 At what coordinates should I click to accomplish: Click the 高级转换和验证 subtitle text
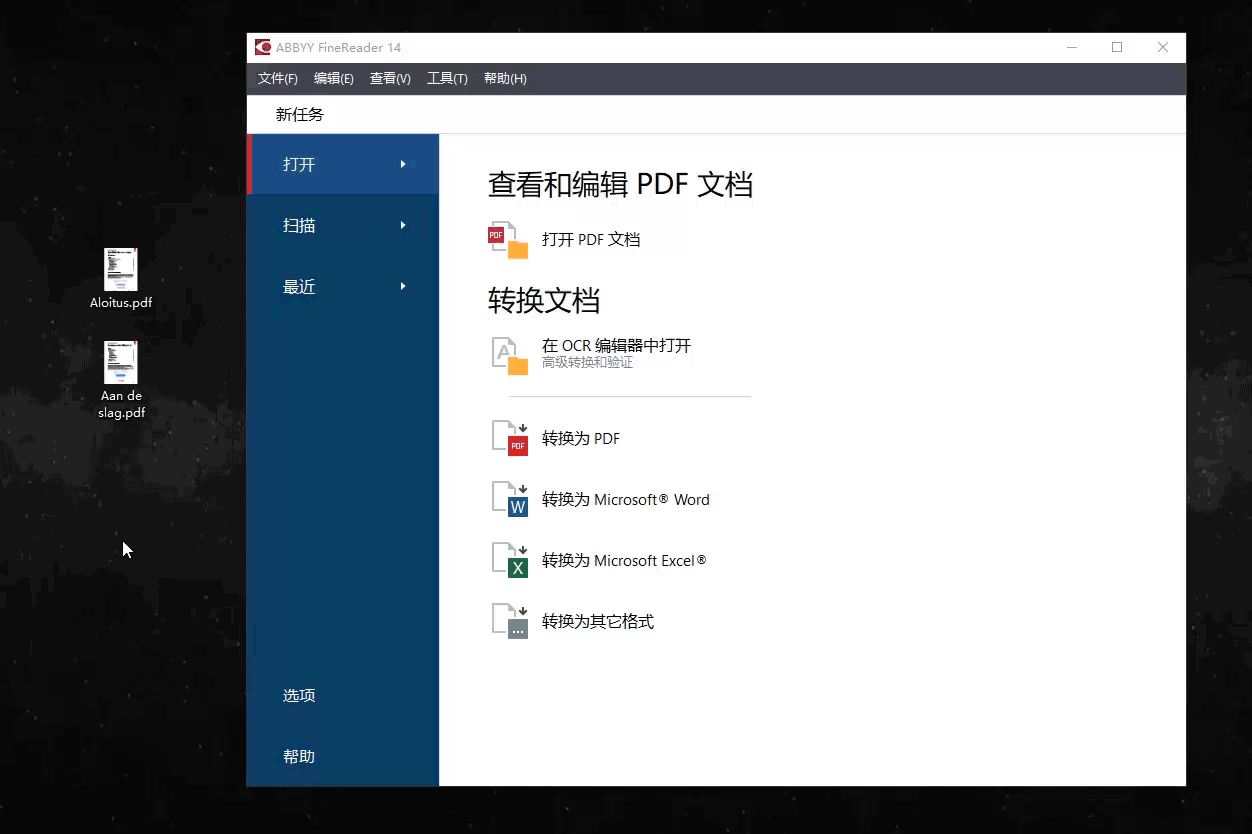tap(587, 363)
